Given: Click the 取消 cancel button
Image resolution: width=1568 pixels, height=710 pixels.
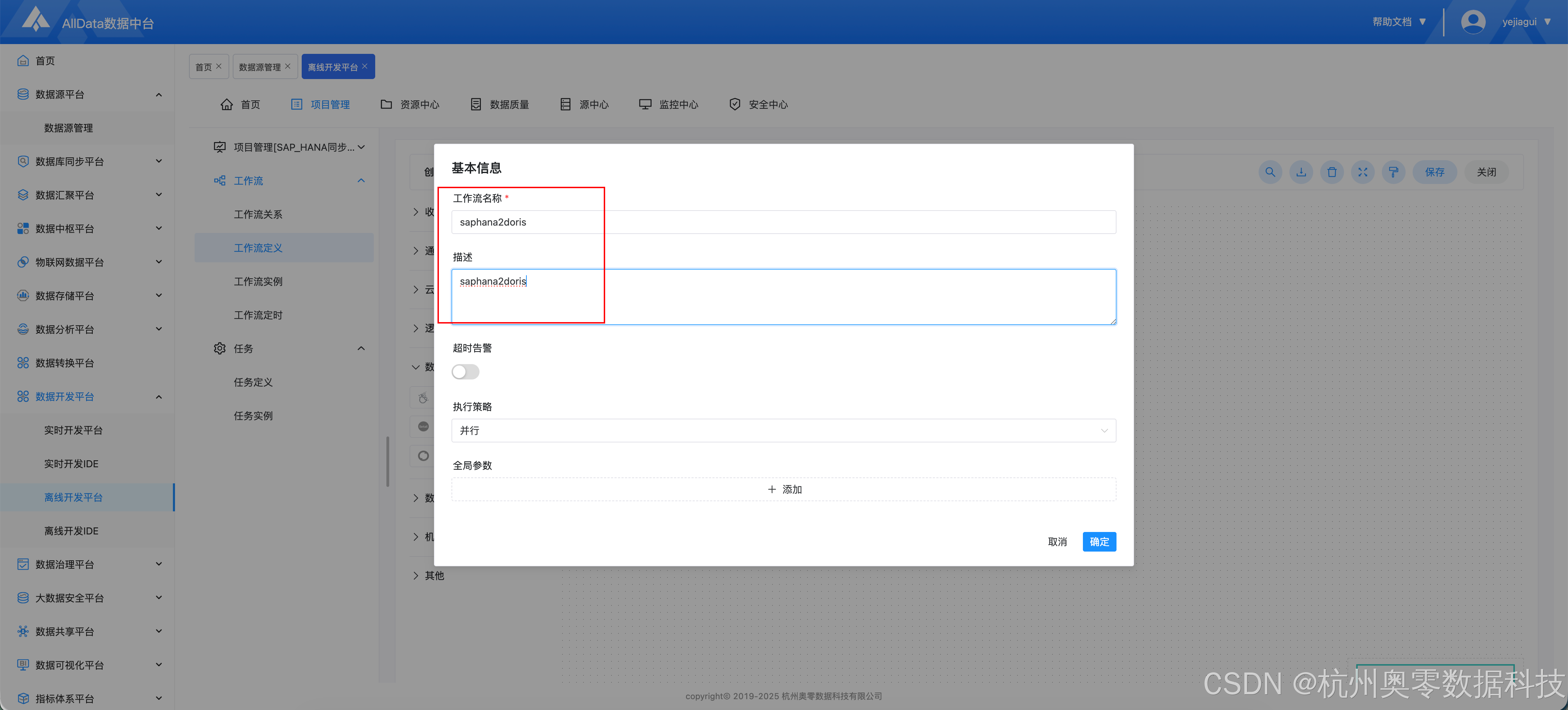Looking at the screenshot, I should pos(1057,541).
